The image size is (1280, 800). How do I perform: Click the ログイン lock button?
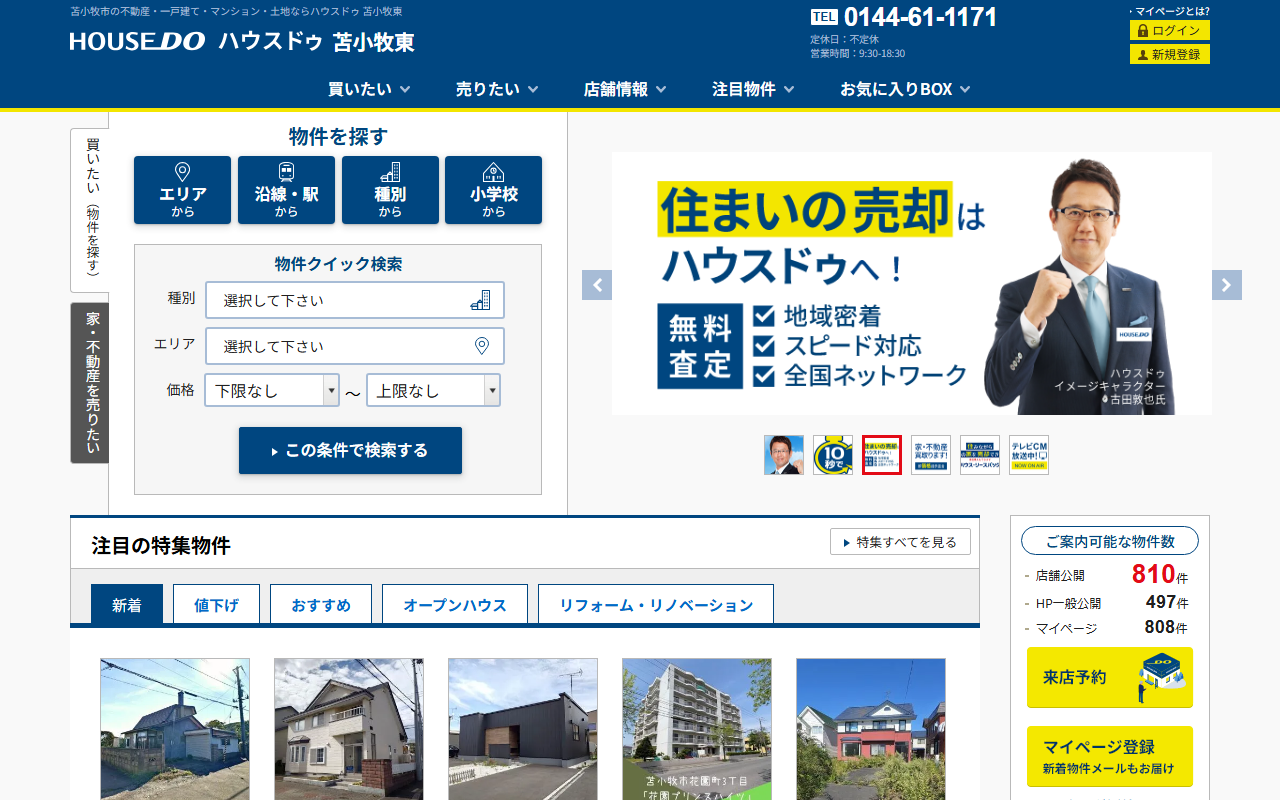coord(1170,30)
